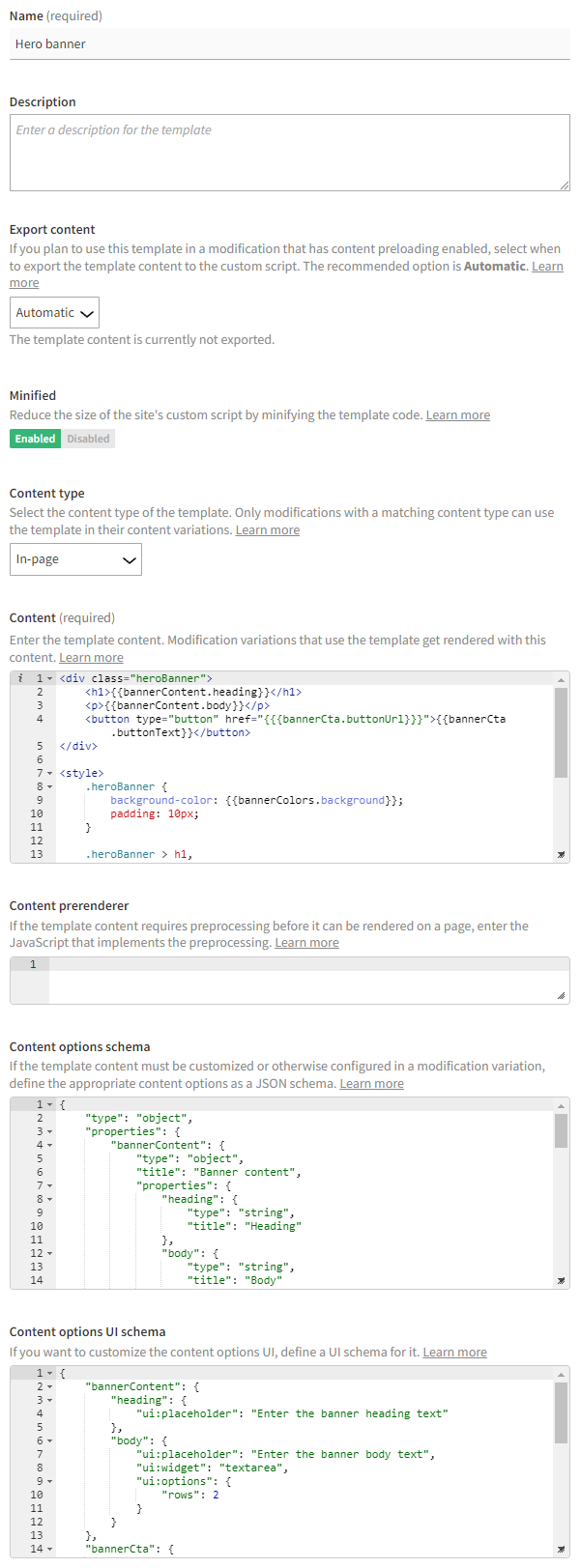Click the Name field containing Hero banner

(x=290, y=44)
